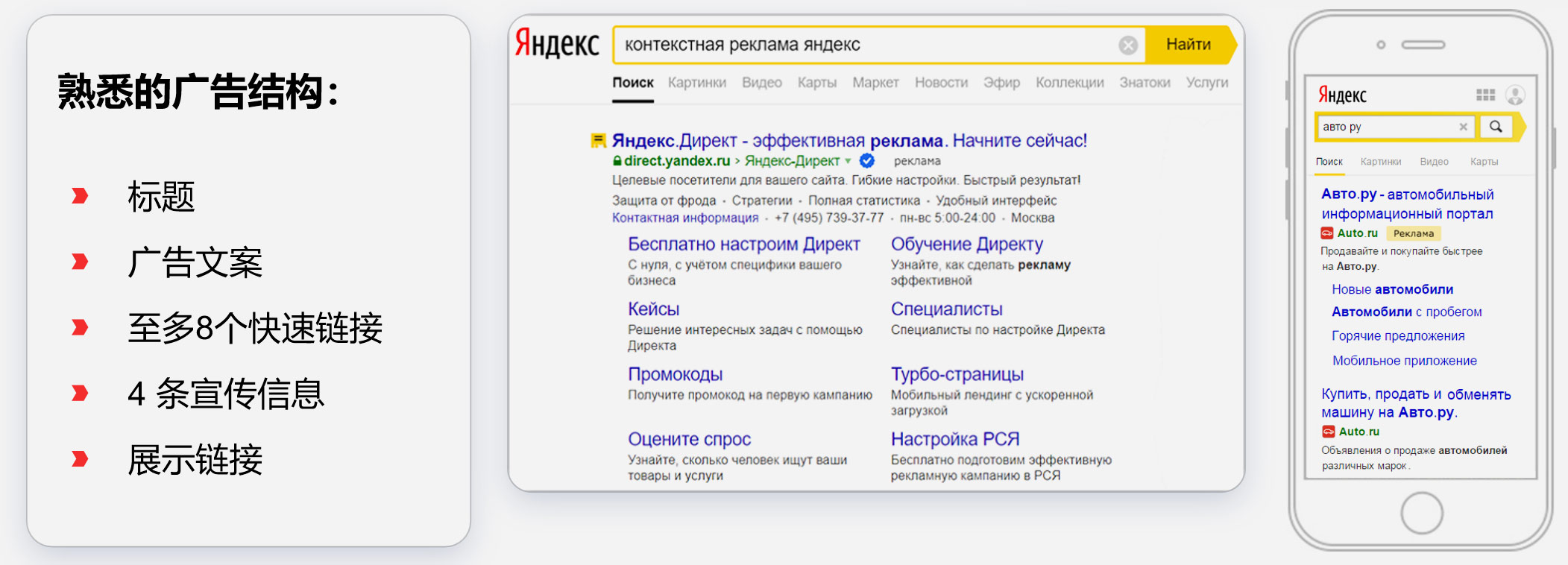The height and width of the screenshot is (565, 1568).
Task: Open the user profile avatar icon on the phone
Action: coord(1515,95)
